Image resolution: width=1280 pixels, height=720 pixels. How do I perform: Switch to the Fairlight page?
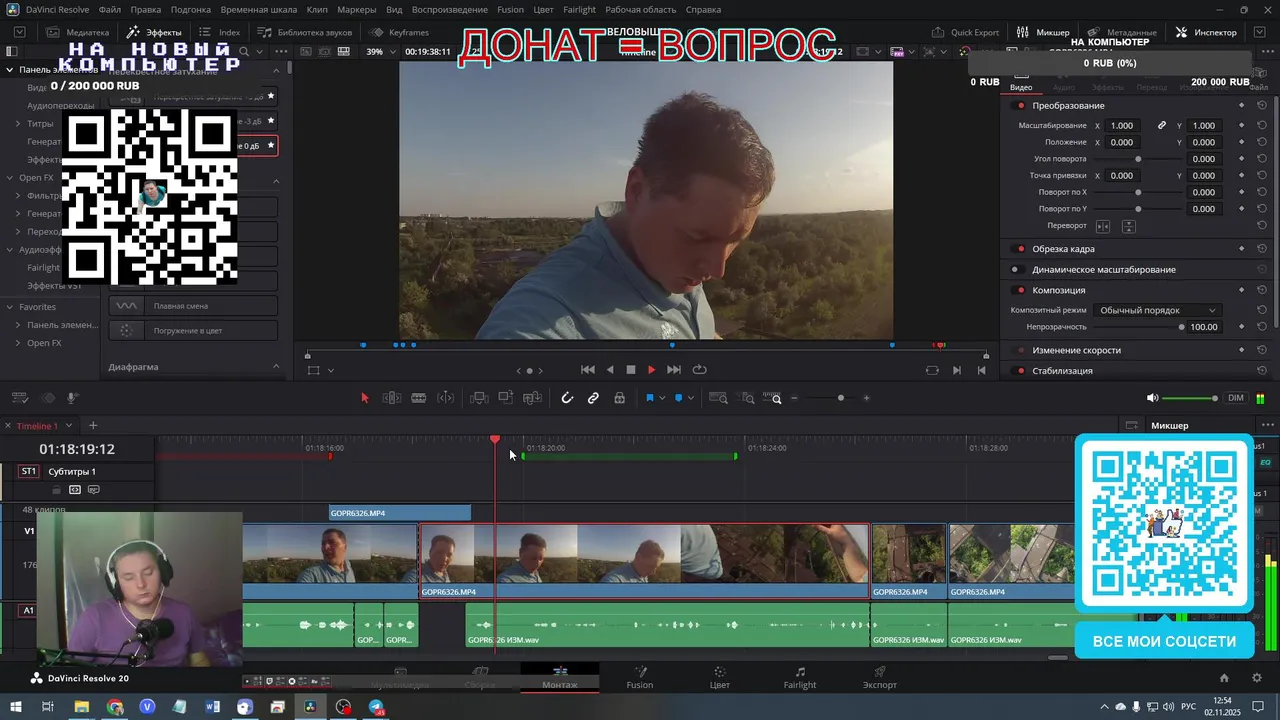800,678
